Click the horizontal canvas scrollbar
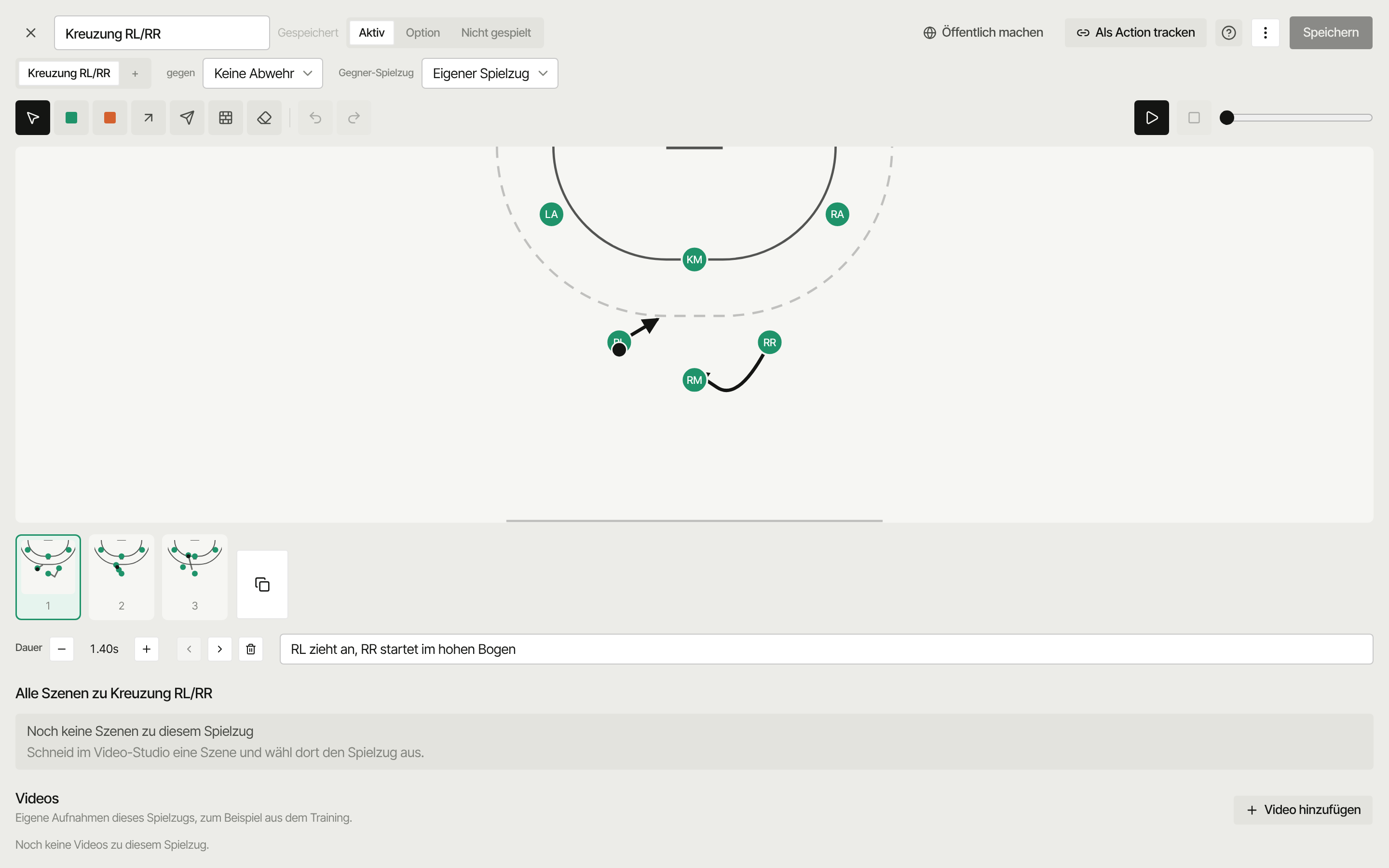 click(x=694, y=521)
